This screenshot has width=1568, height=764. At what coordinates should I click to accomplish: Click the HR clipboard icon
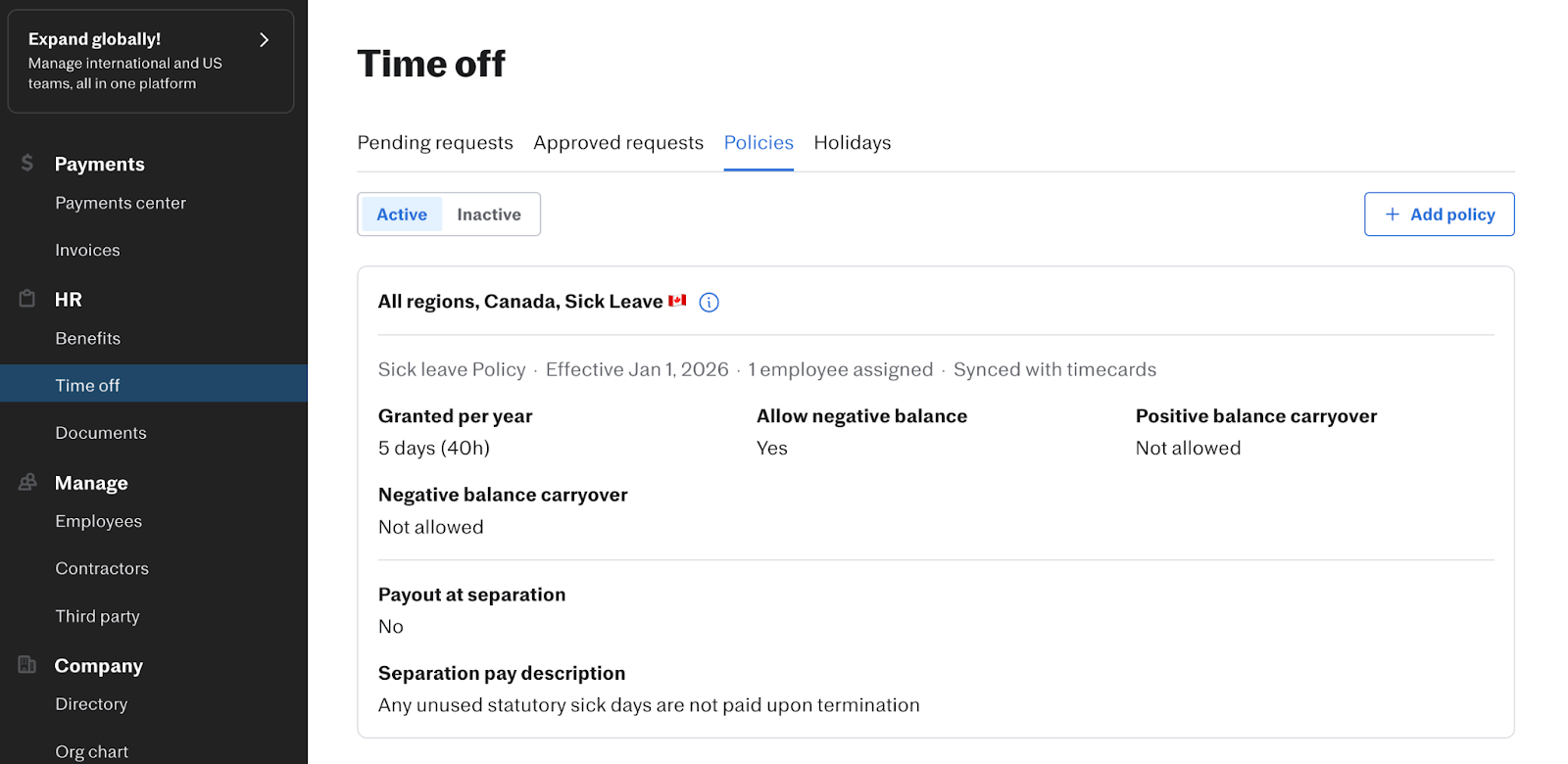27,299
